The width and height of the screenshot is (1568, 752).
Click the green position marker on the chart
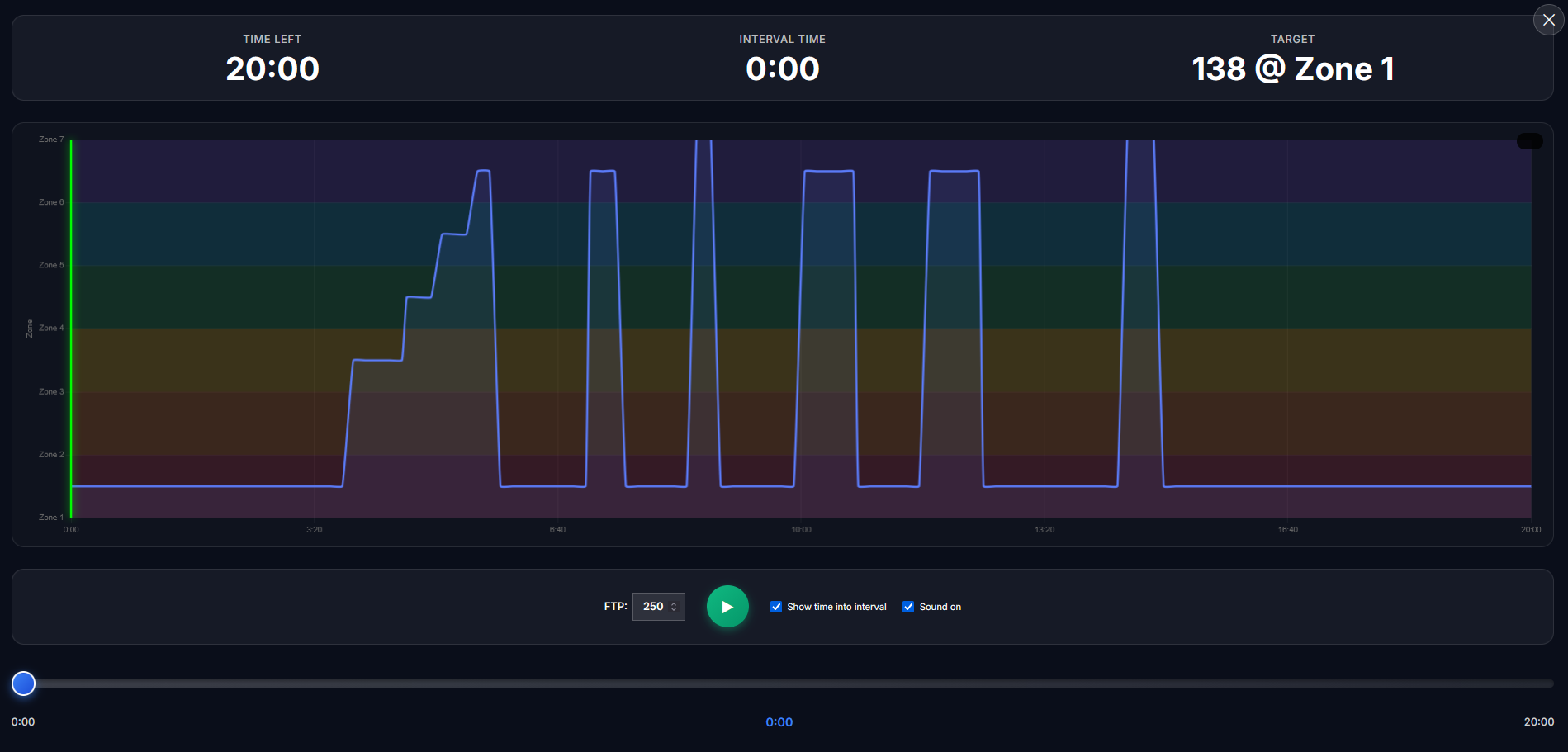[x=71, y=330]
